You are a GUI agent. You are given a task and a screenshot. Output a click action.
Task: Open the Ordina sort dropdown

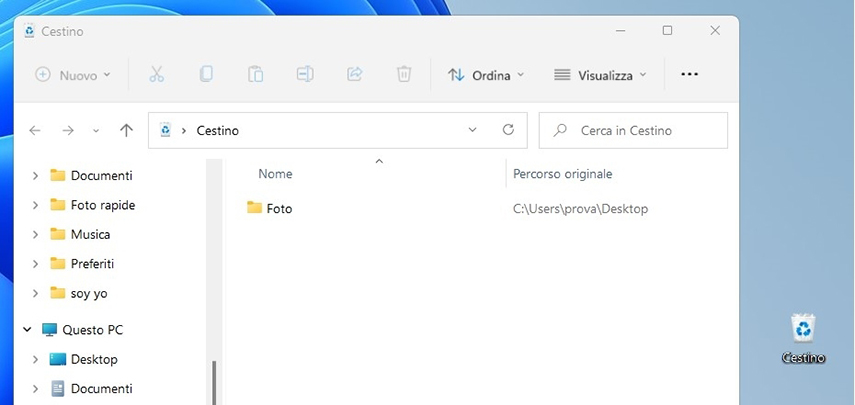click(485, 75)
